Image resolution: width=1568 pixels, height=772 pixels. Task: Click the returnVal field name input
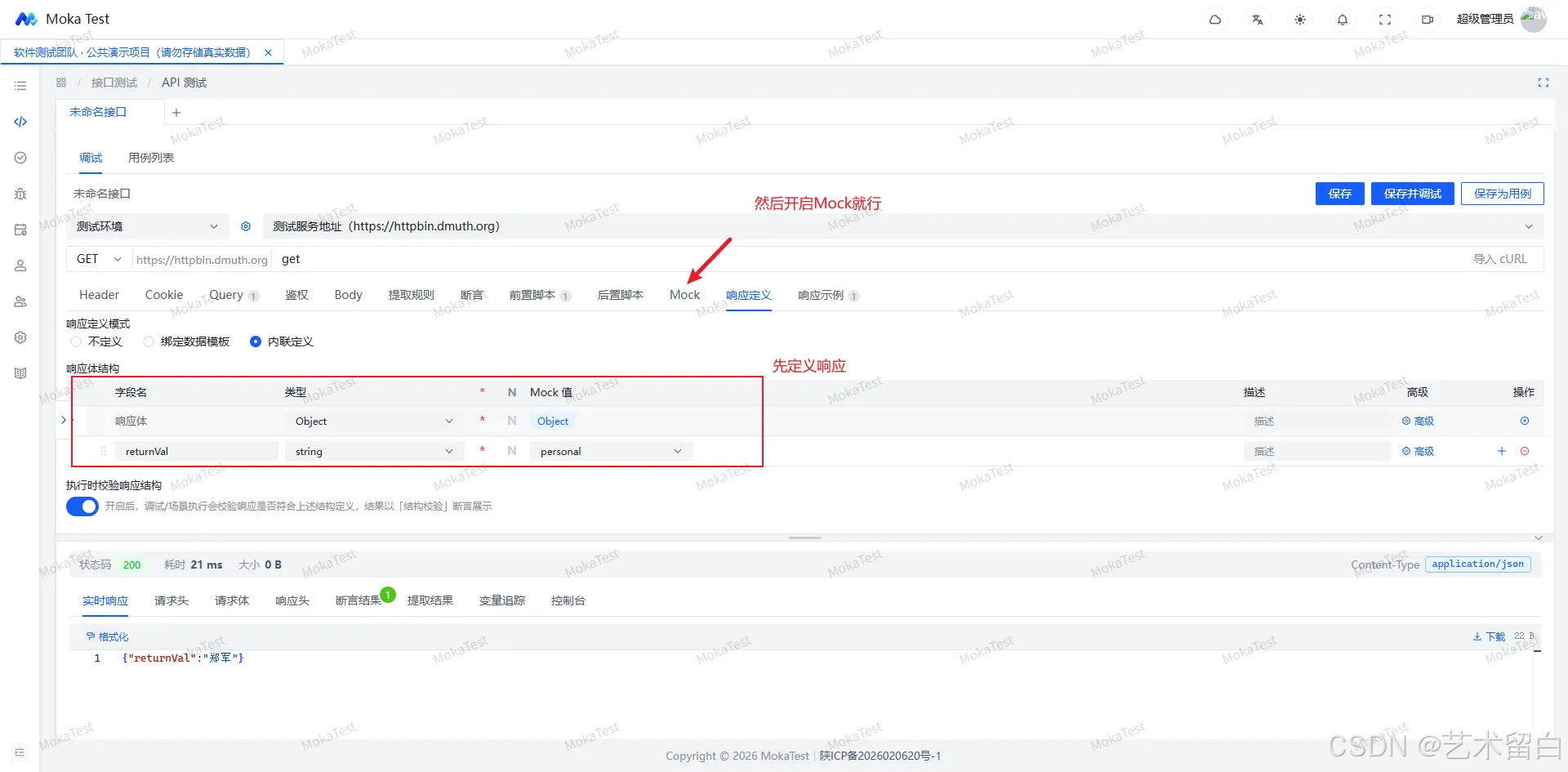(196, 451)
